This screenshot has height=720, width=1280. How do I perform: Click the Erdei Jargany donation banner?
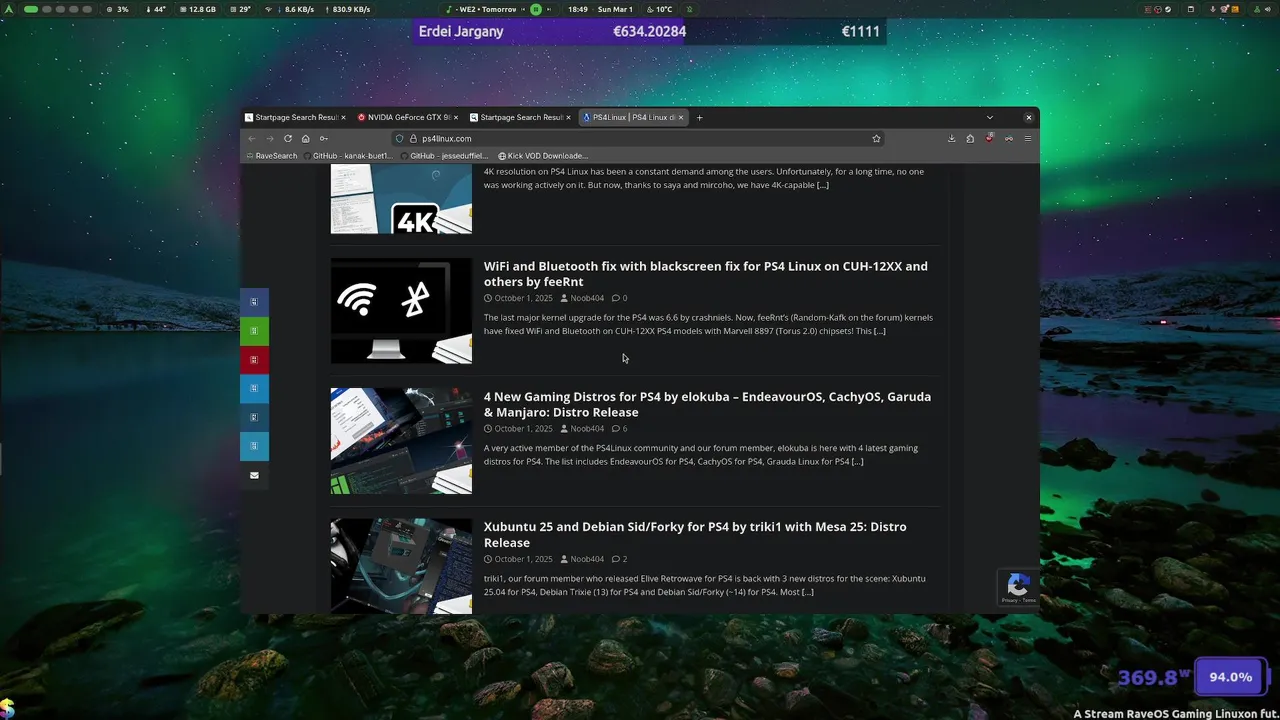tap(649, 32)
